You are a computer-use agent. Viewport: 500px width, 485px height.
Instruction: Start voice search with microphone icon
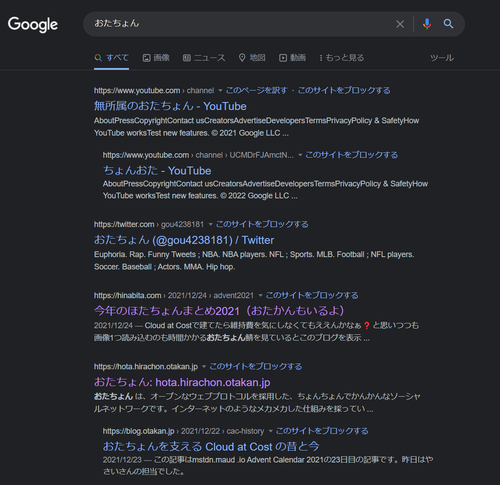(427, 24)
